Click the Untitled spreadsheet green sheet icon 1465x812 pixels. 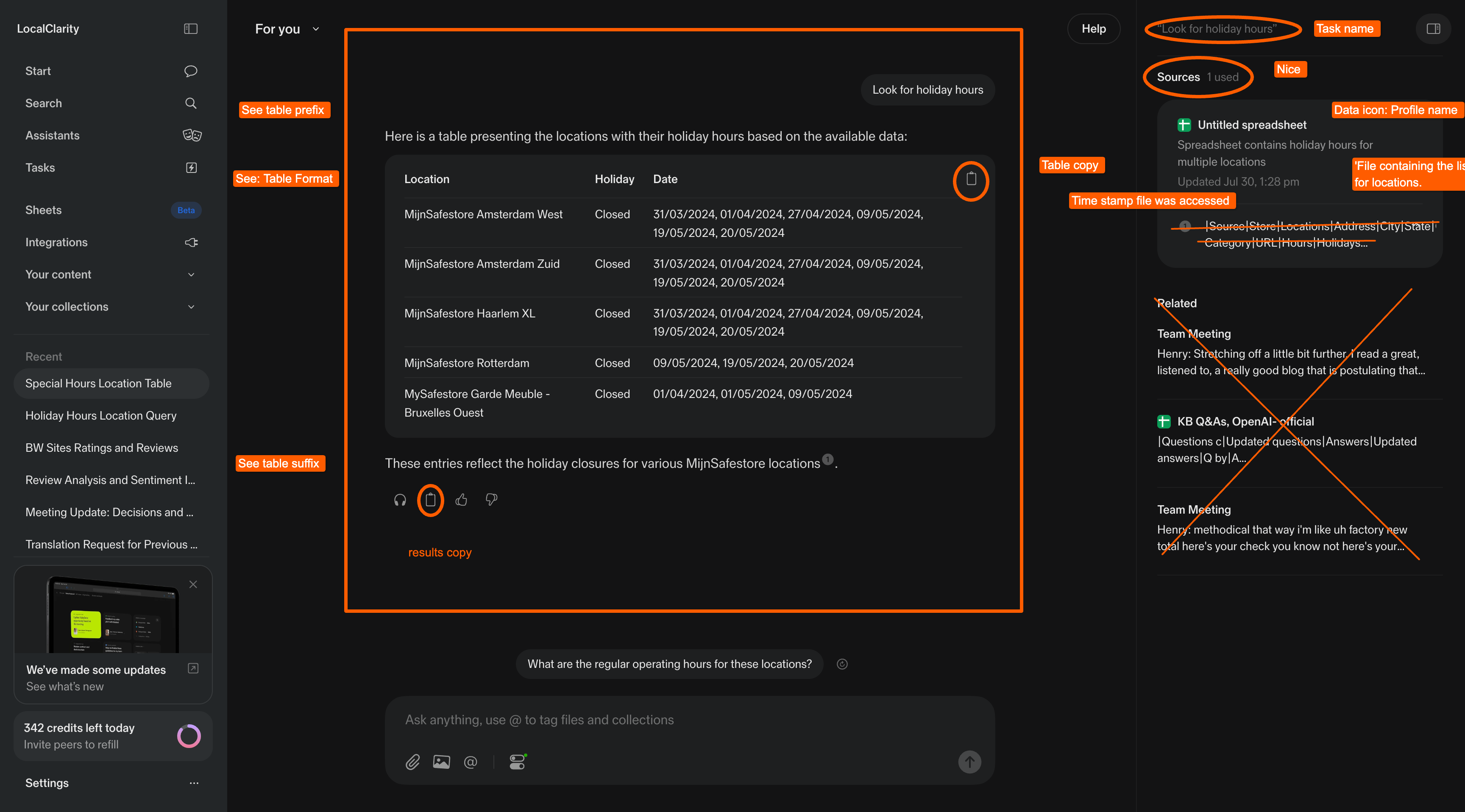(1184, 125)
